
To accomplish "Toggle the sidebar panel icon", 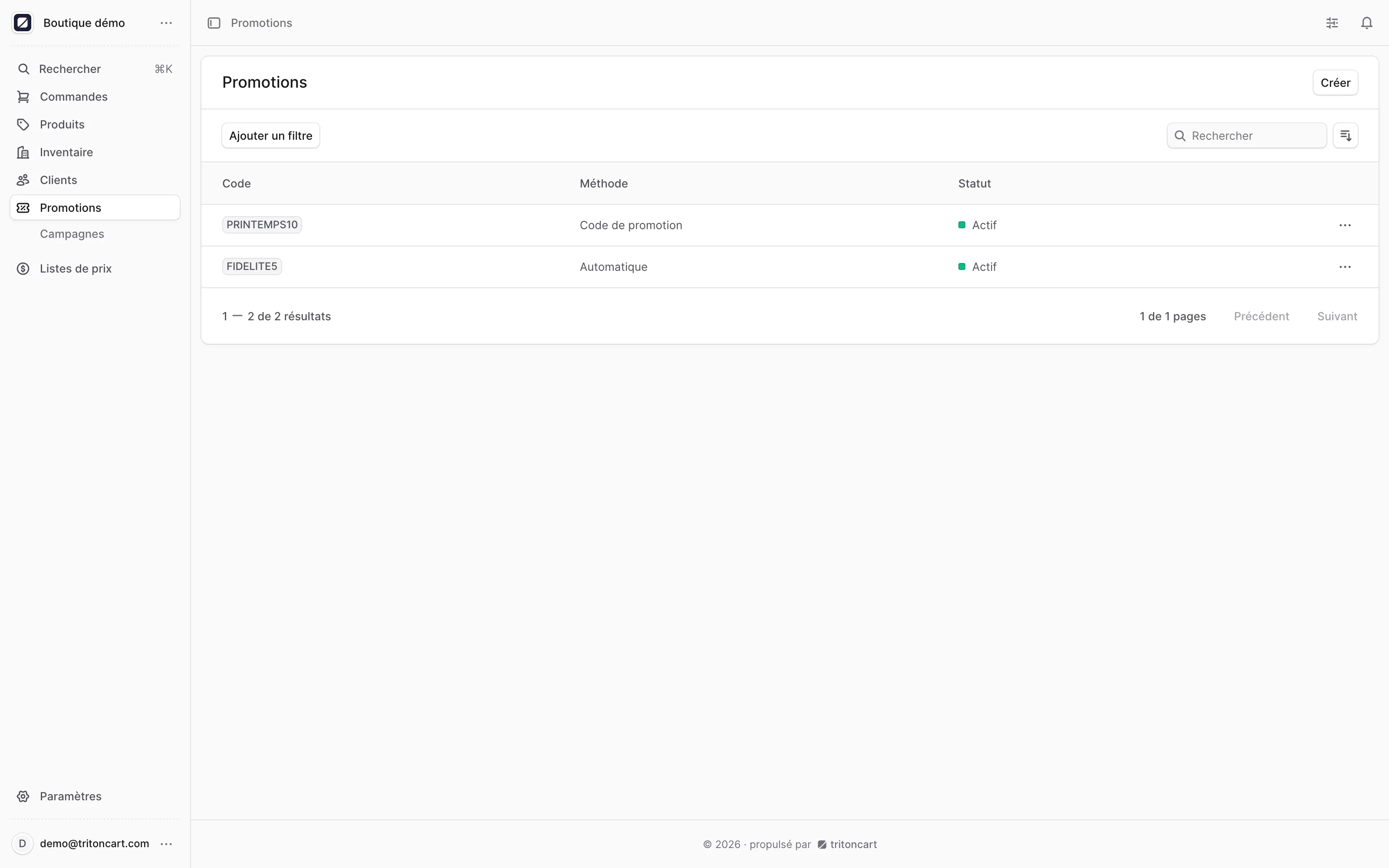I will (214, 23).
